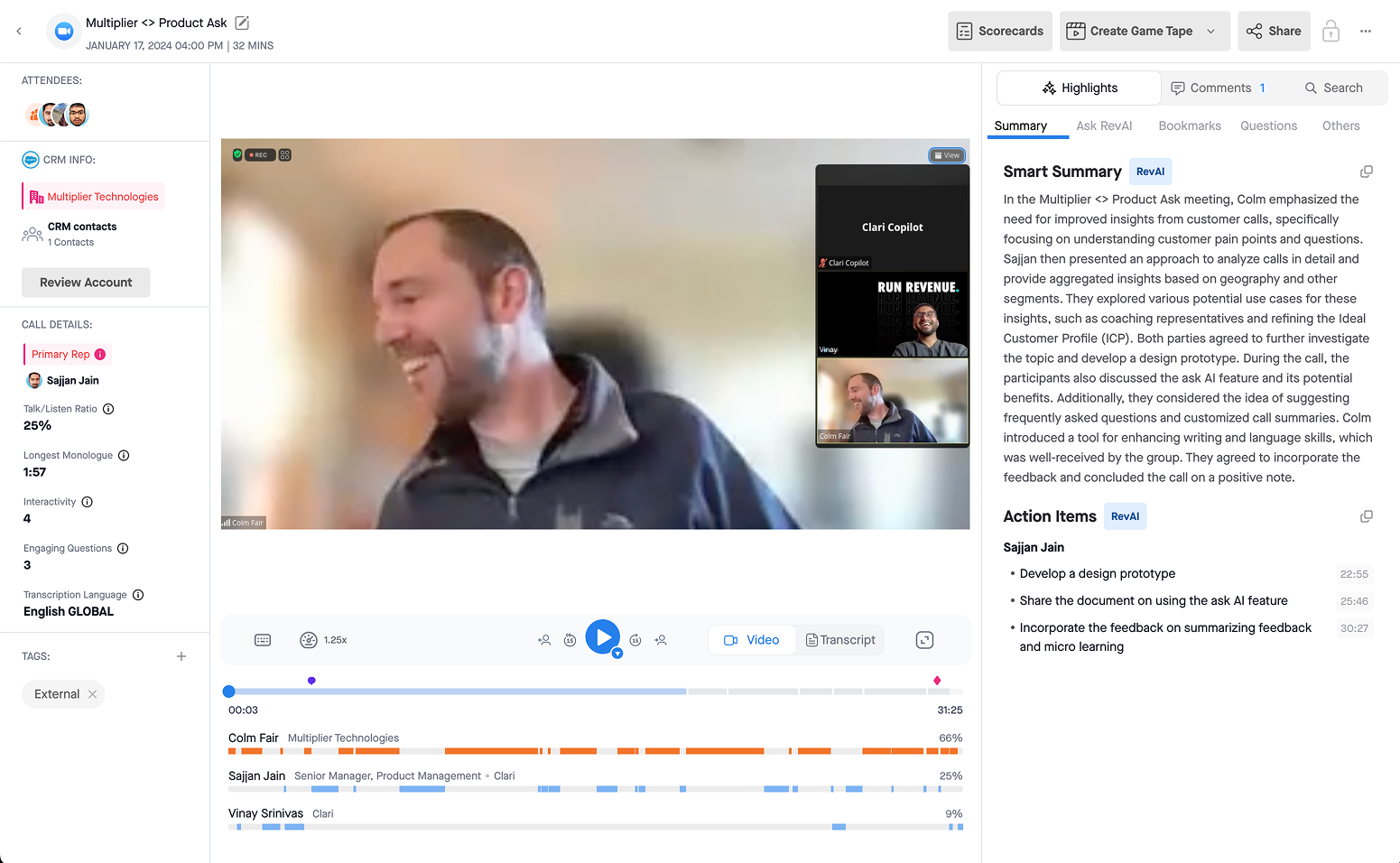The image size is (1400, 863).
Task: Jump to previous speaker
Action: point(544,640)
